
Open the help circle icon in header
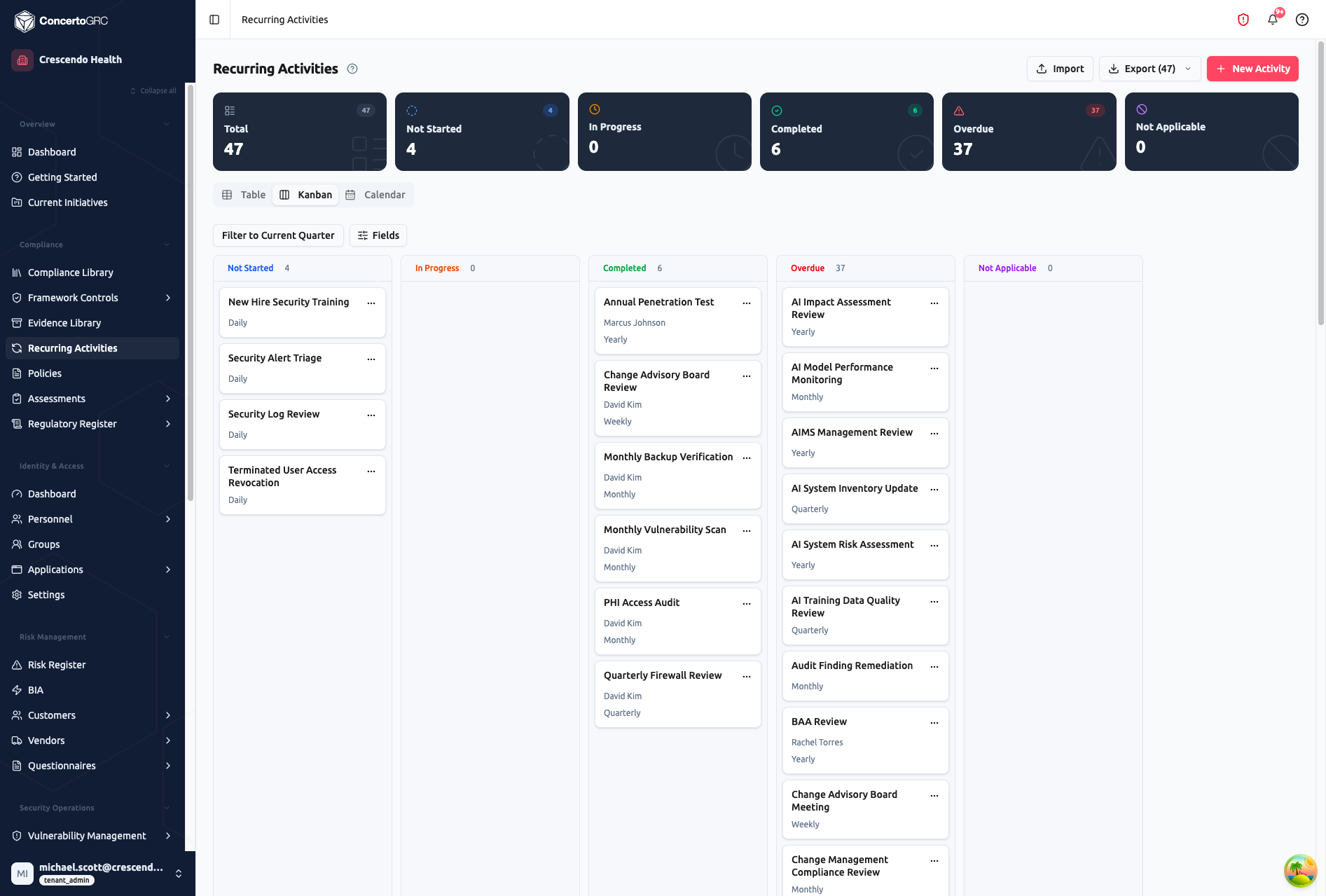tap(1302, 20)
